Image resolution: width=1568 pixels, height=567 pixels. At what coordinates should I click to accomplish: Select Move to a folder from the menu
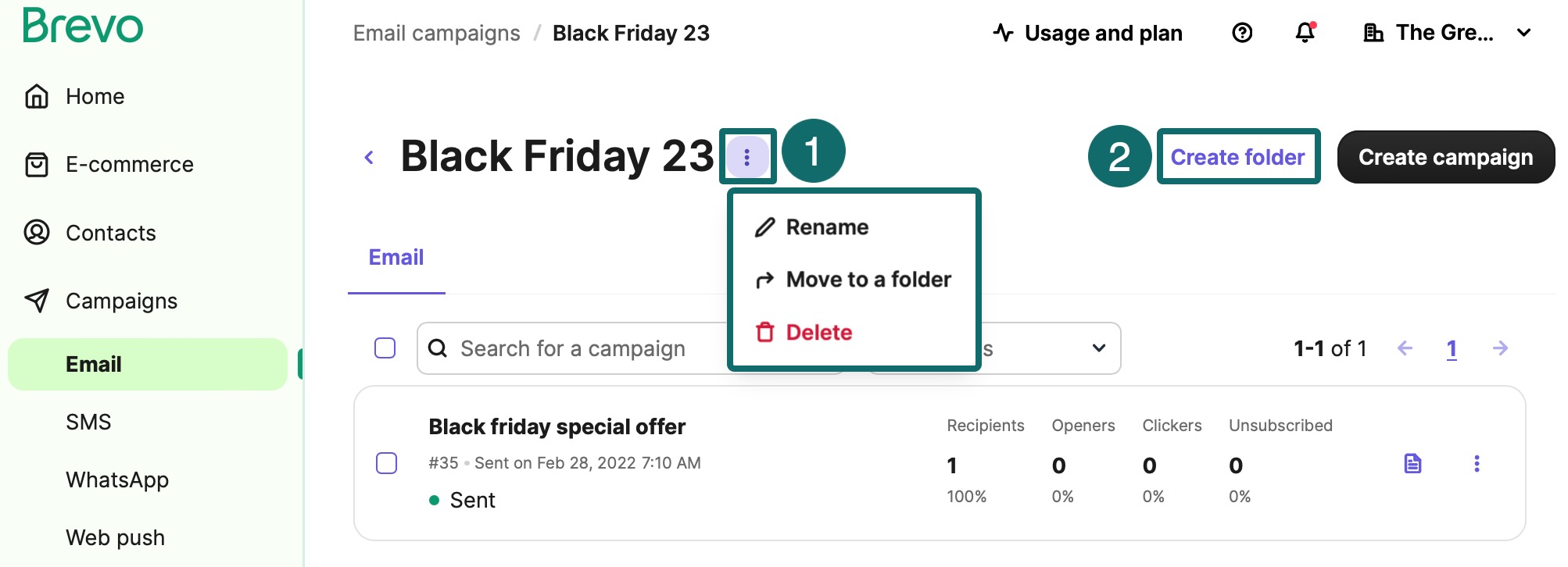[868, 279]
